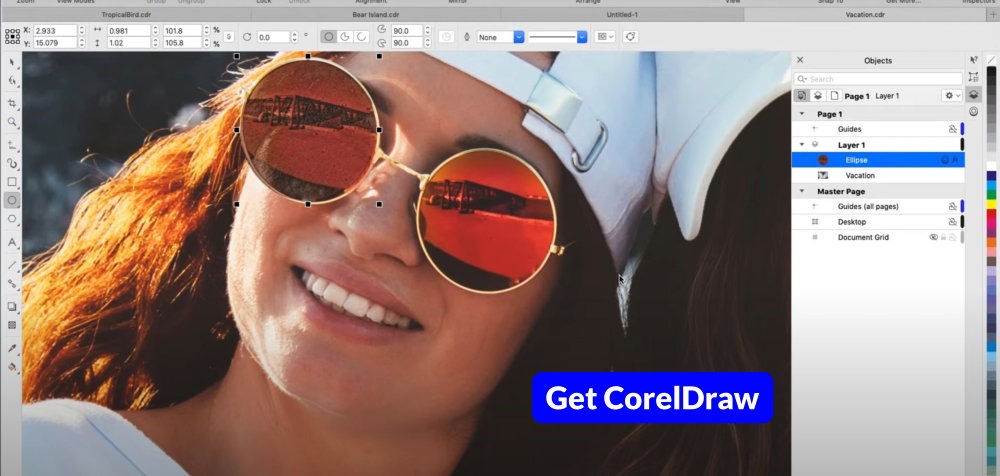The height and width of the screenshot is (476, 1000).
Task: Collapse the Page 1 tree section
Action: click(802, 114)
